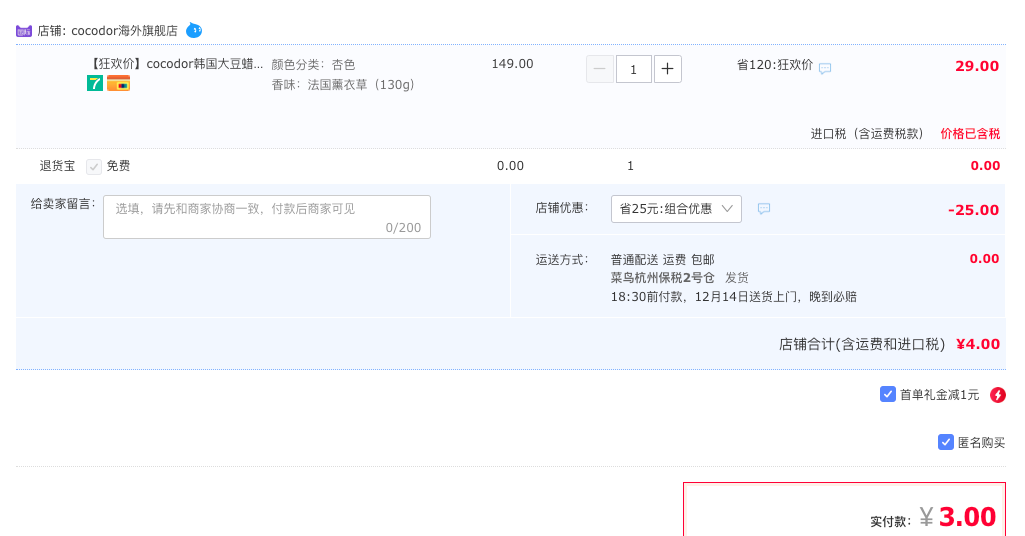Click the 普通配送 运费 包邮 text
Viewport: 1025px width, 536px height.
point(663,260)
